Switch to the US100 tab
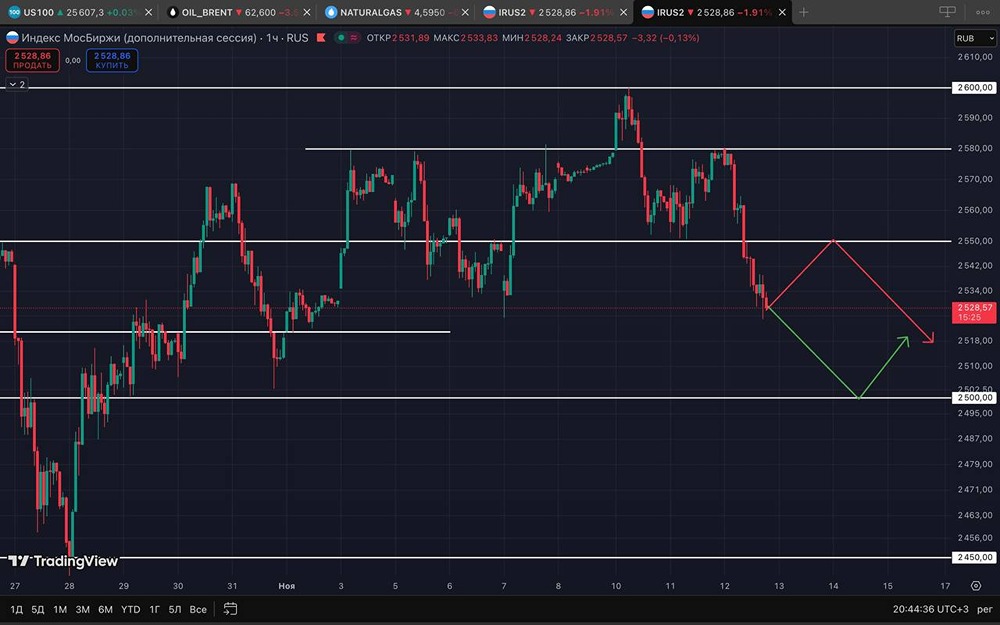The image size is (1000, 625). [x=78, y=12]
